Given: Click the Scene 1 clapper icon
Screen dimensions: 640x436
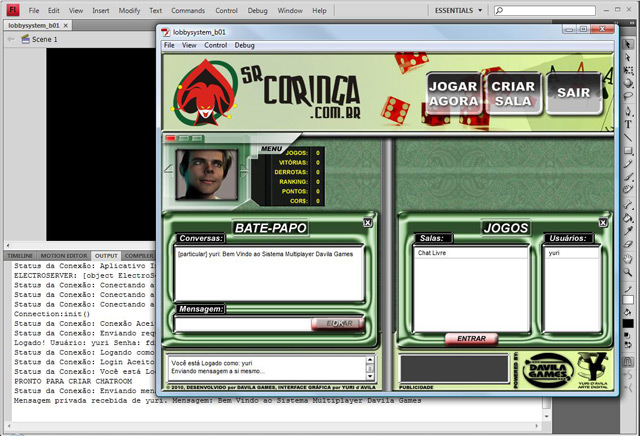Looking at the screenshot, I should [x=25, y=39].
